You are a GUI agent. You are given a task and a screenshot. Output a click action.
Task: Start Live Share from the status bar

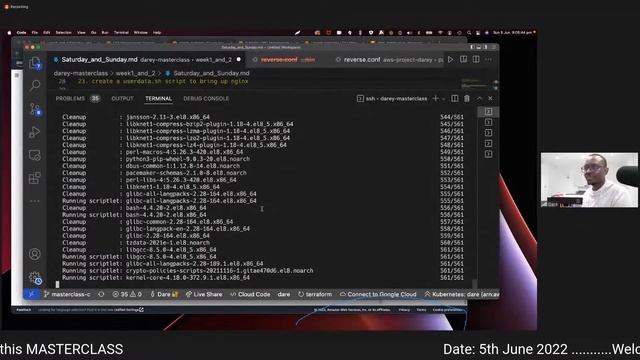click(x=204, y=294)
